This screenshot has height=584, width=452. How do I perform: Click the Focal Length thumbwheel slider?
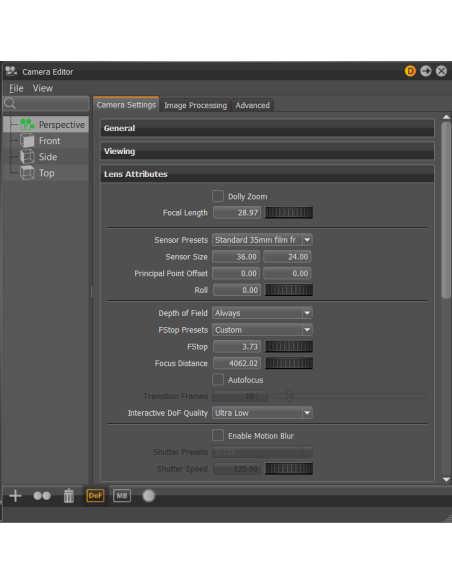(289, 213)
